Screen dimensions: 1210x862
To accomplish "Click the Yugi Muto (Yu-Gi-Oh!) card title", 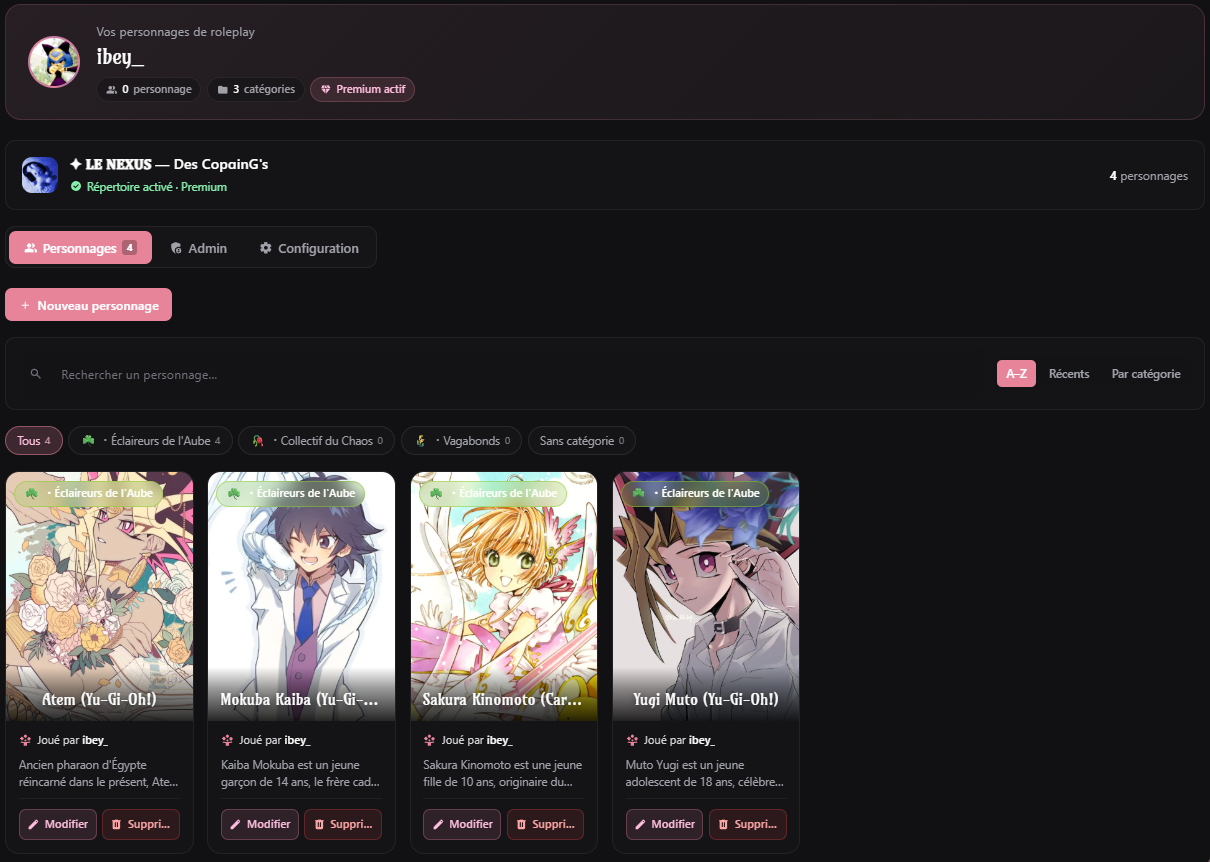I will [x=706, y=699].
